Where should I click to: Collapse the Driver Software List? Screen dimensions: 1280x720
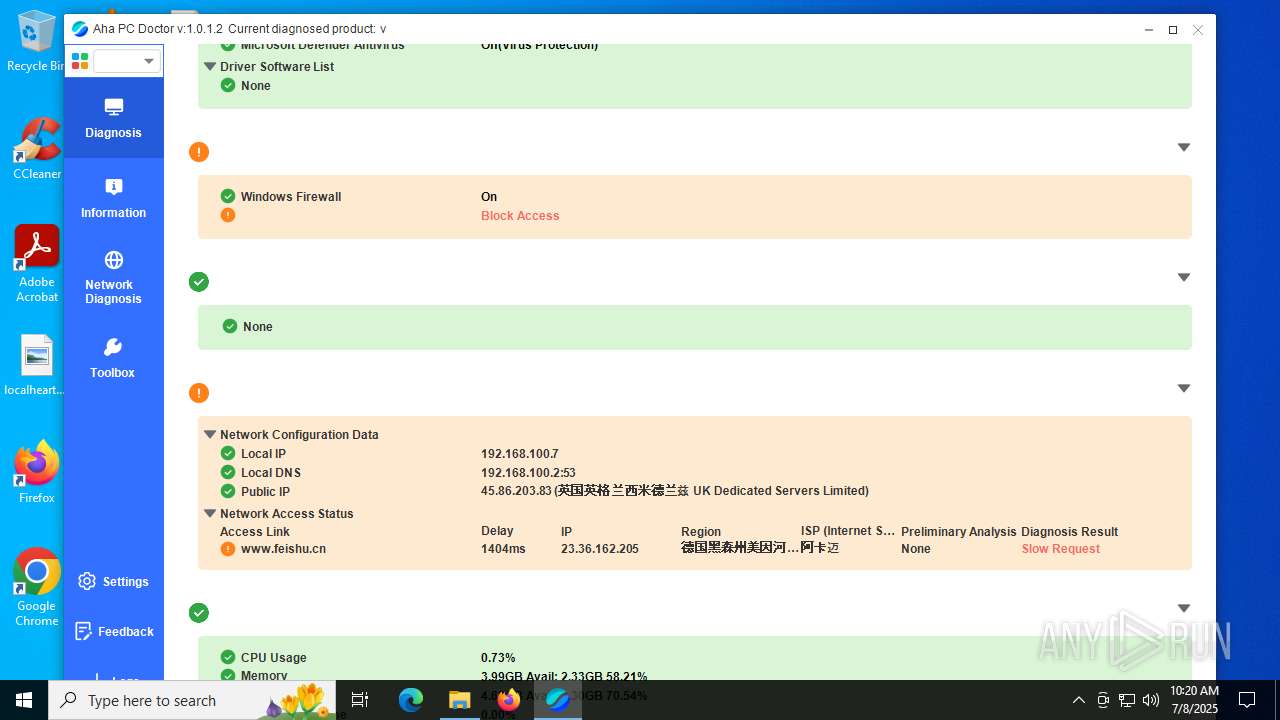coord(210,66)
